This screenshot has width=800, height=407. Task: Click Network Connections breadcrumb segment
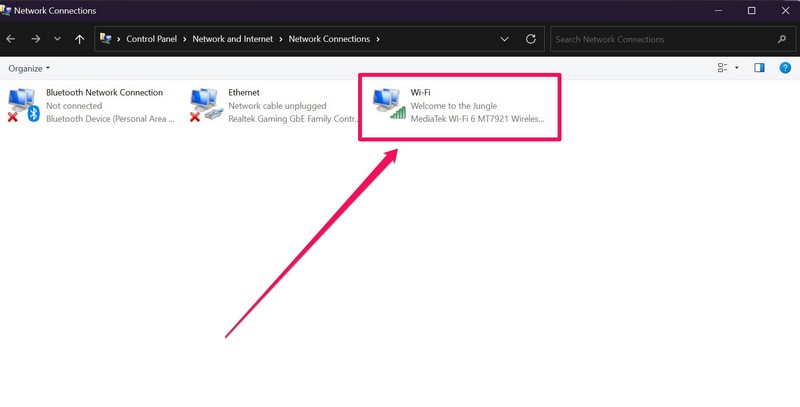click(328, 39)
